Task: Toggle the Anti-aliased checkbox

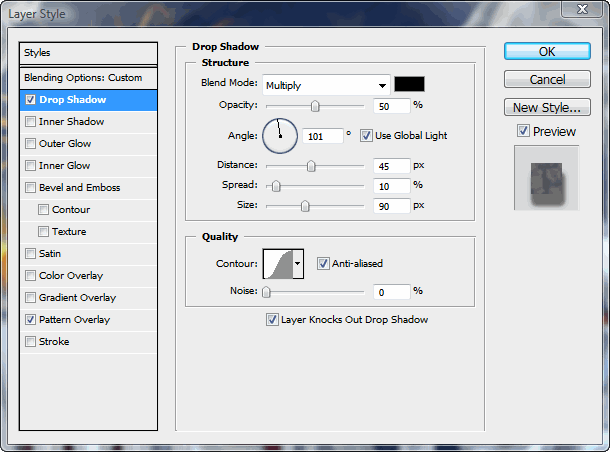Action: (323, 263)
